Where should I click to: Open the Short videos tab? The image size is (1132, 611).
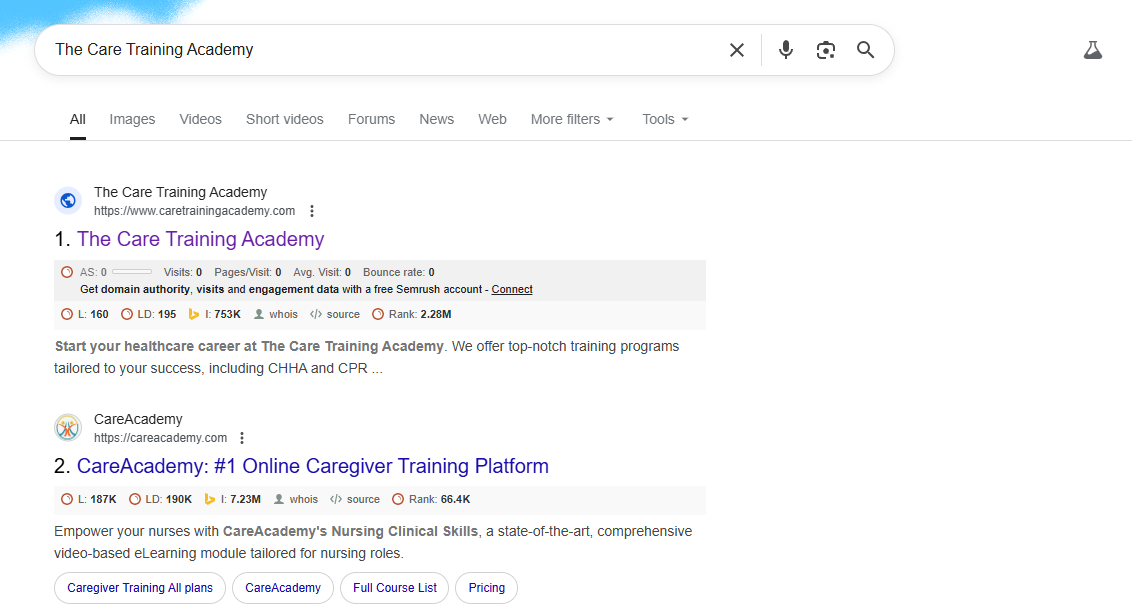click(x=285, y=119)
